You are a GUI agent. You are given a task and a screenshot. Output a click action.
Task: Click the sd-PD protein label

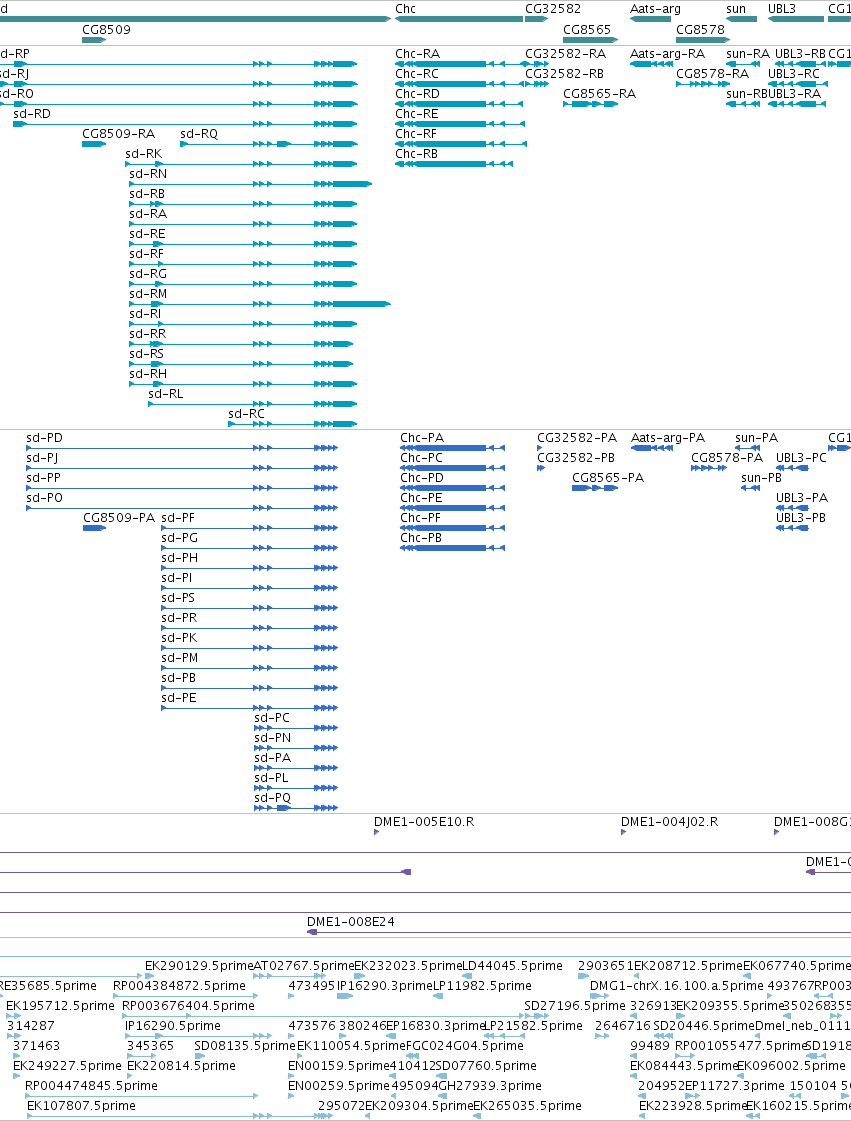44,438
